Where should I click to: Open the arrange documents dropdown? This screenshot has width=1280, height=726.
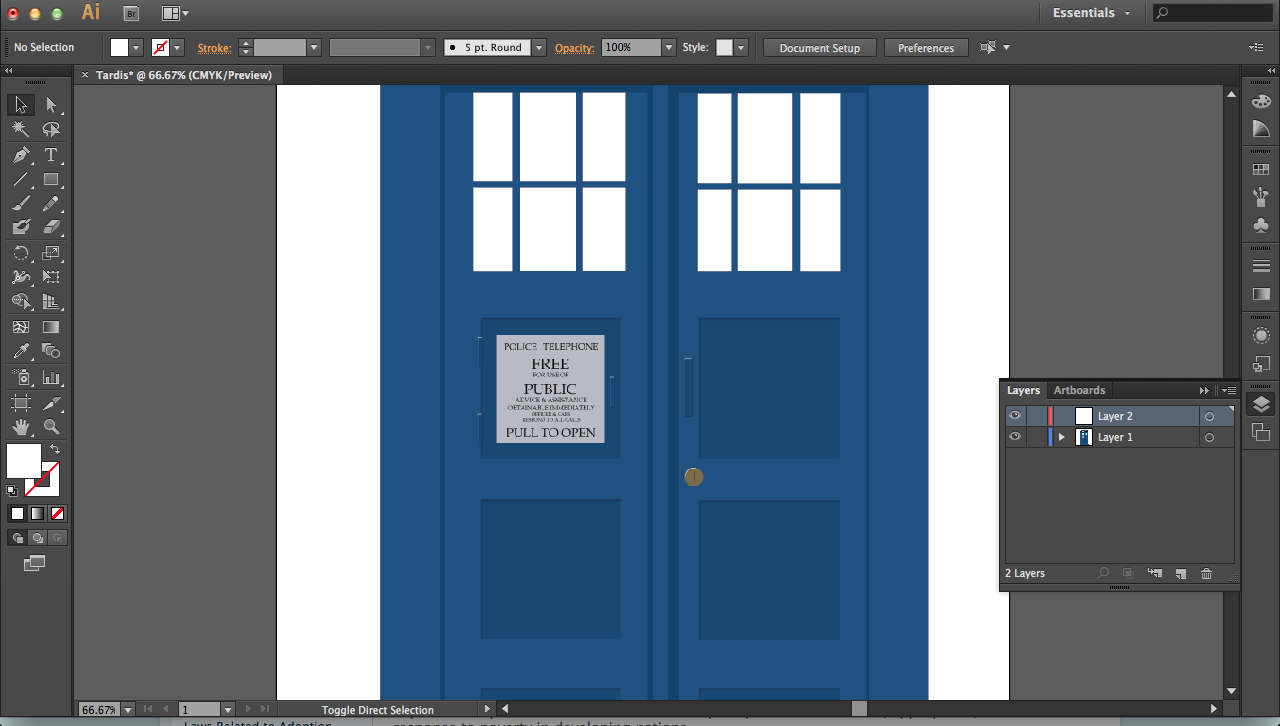pos(175,13)
